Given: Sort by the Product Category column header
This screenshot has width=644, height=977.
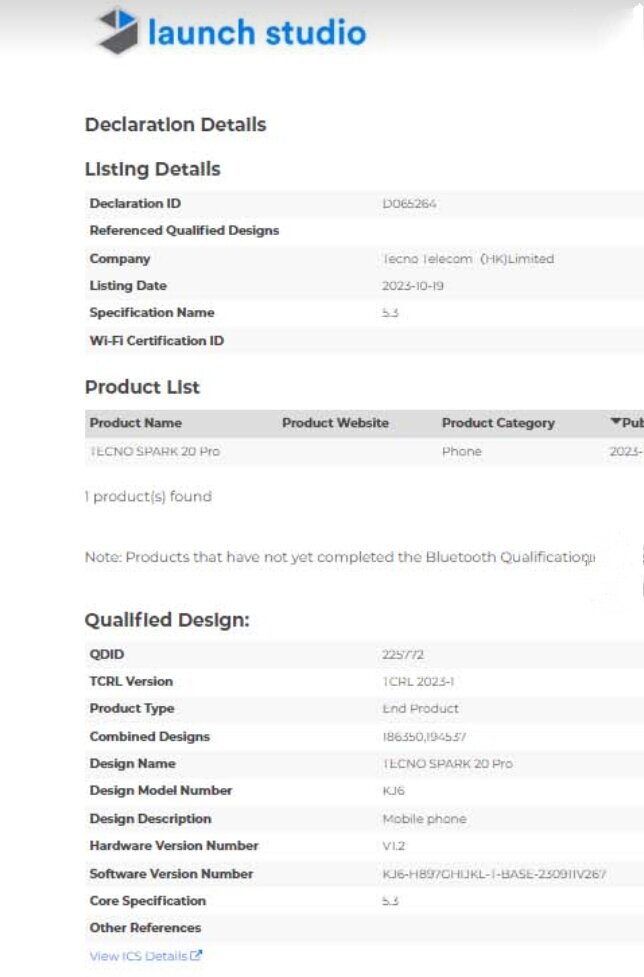Looking at the screenshot, I should [498, 423].
